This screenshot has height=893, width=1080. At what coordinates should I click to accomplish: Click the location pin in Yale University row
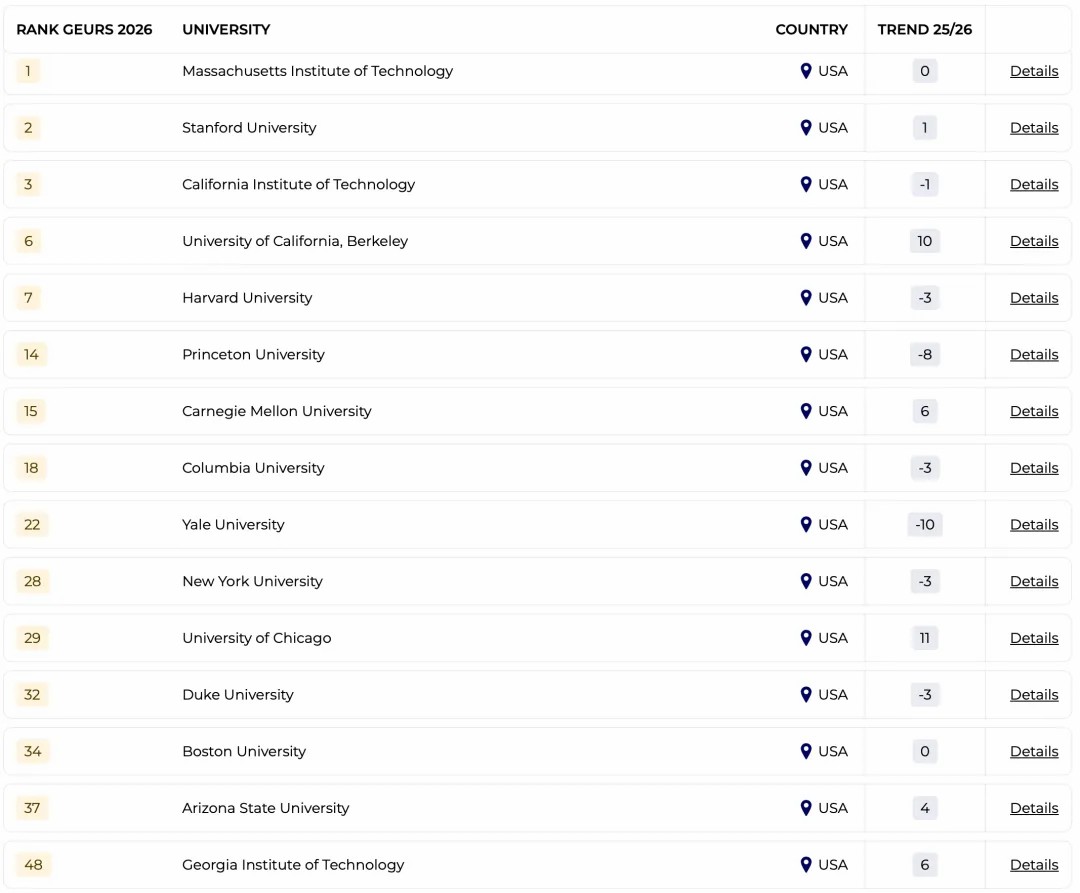(x=806, y=525)
